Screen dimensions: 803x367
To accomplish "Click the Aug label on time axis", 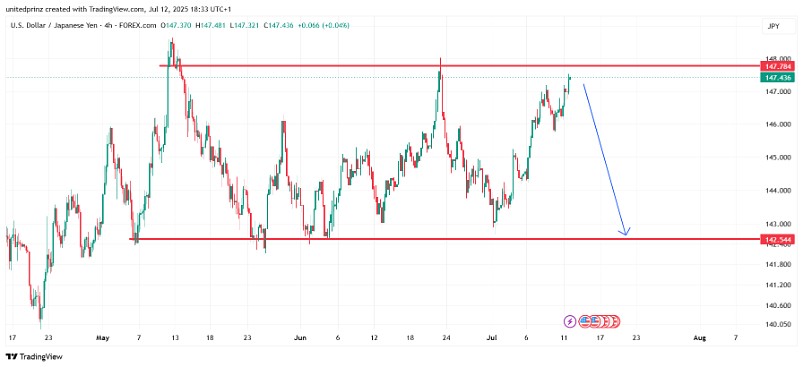I will (x=699, y=338).
